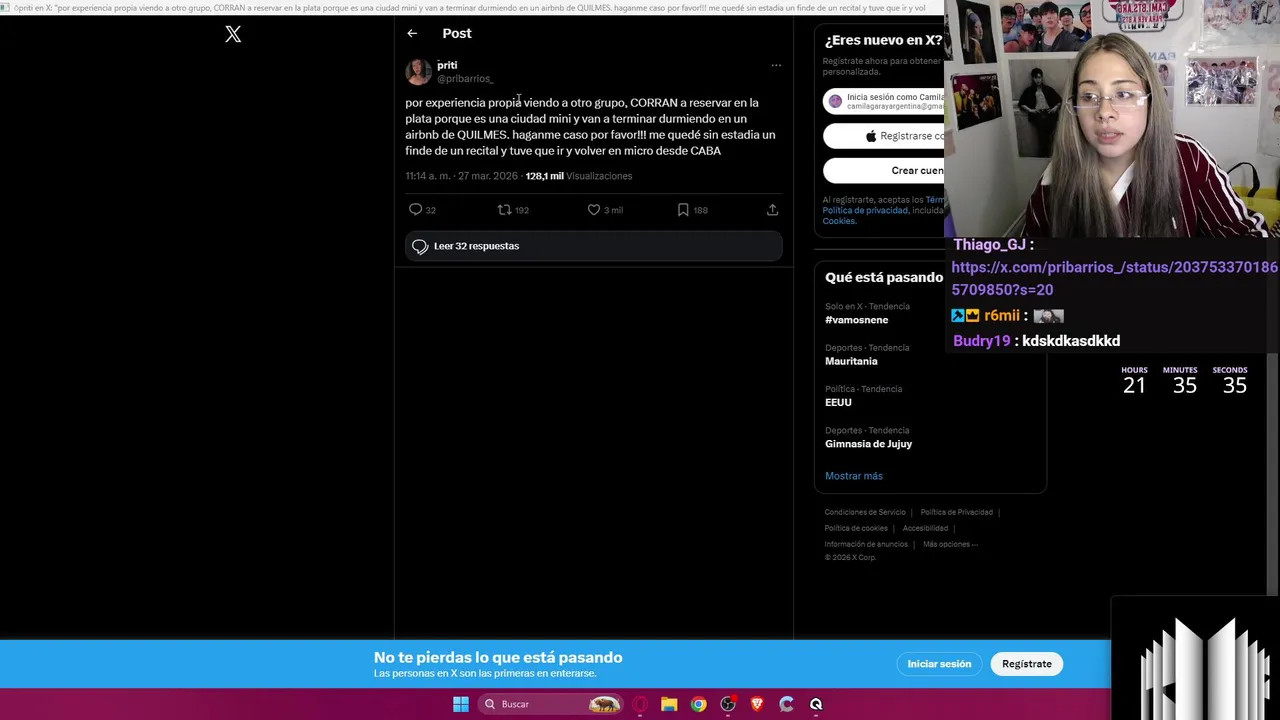Click Condiciones de Servicio footer link
This screenshot has width=1280, height=720.
[865, 512]
